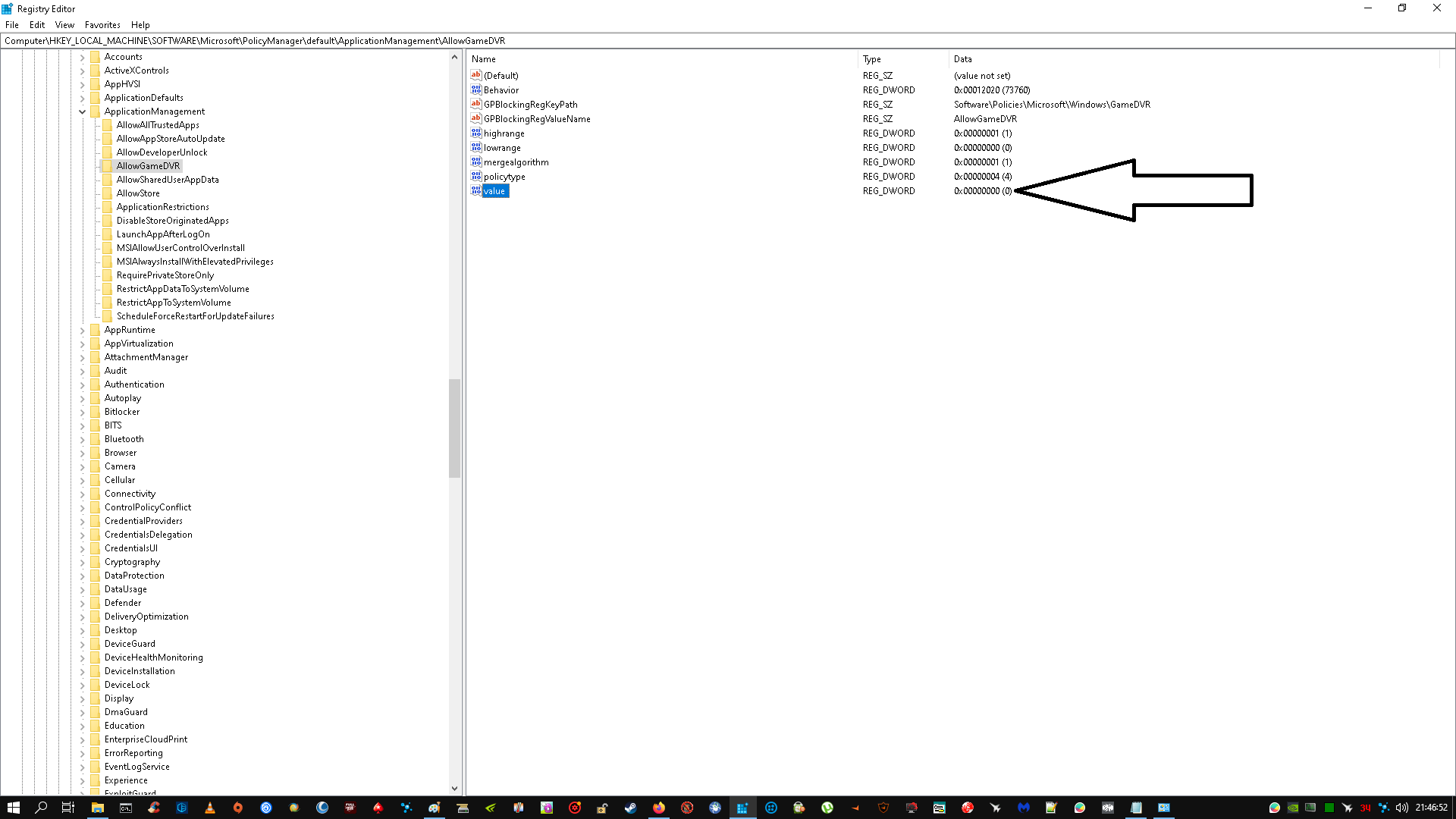The image size is (1456, 819).
Task: Click the AllowStore folder icon
Action: (x=108, y=193)
